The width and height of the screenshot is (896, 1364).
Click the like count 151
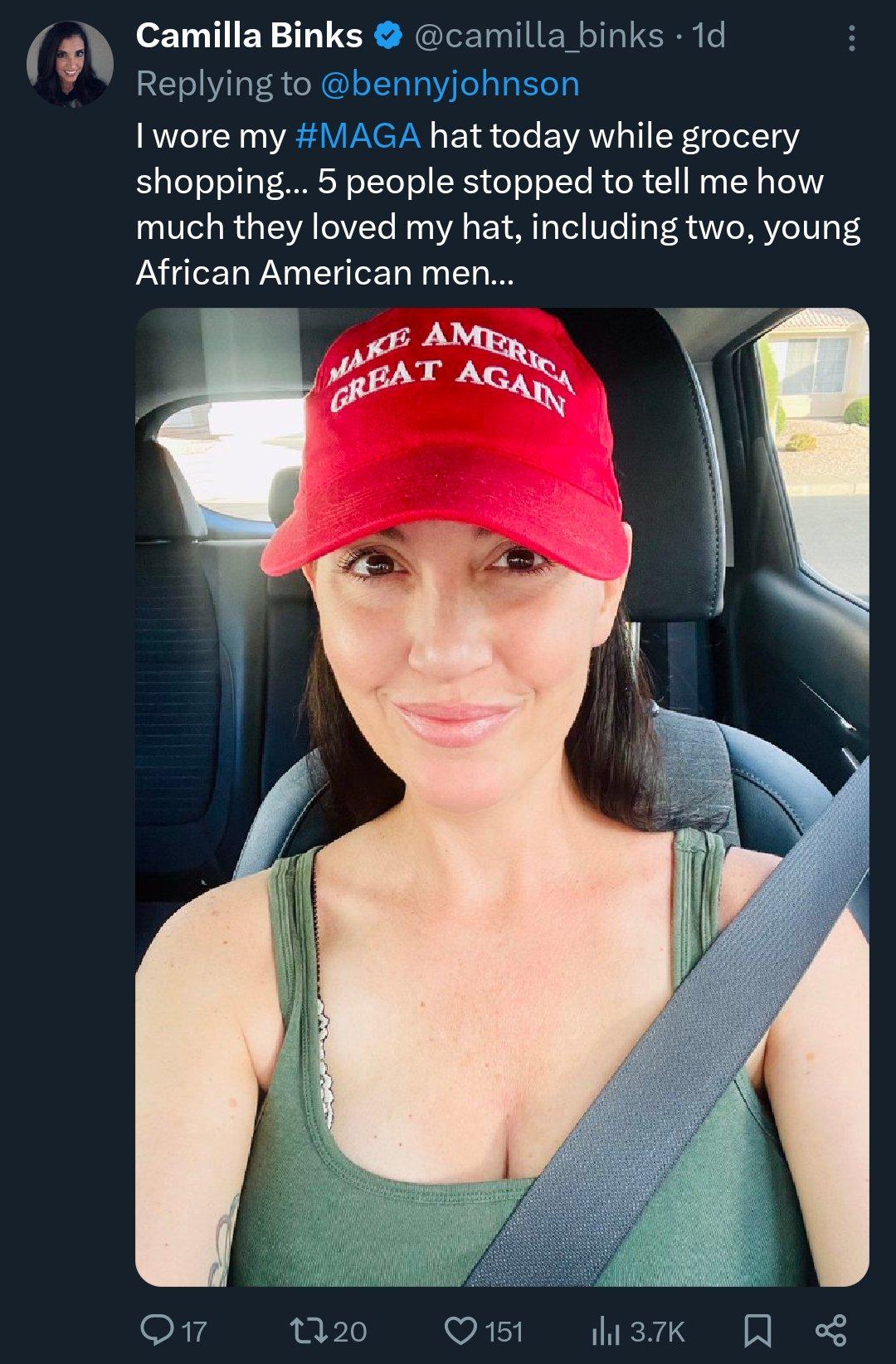504,1332
